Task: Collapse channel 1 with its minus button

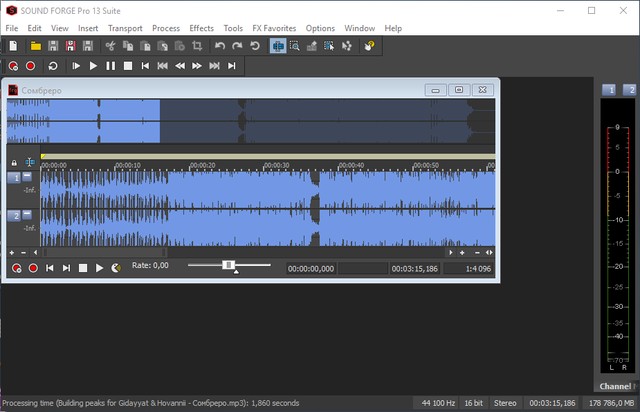Action: [x=27, y=177]
